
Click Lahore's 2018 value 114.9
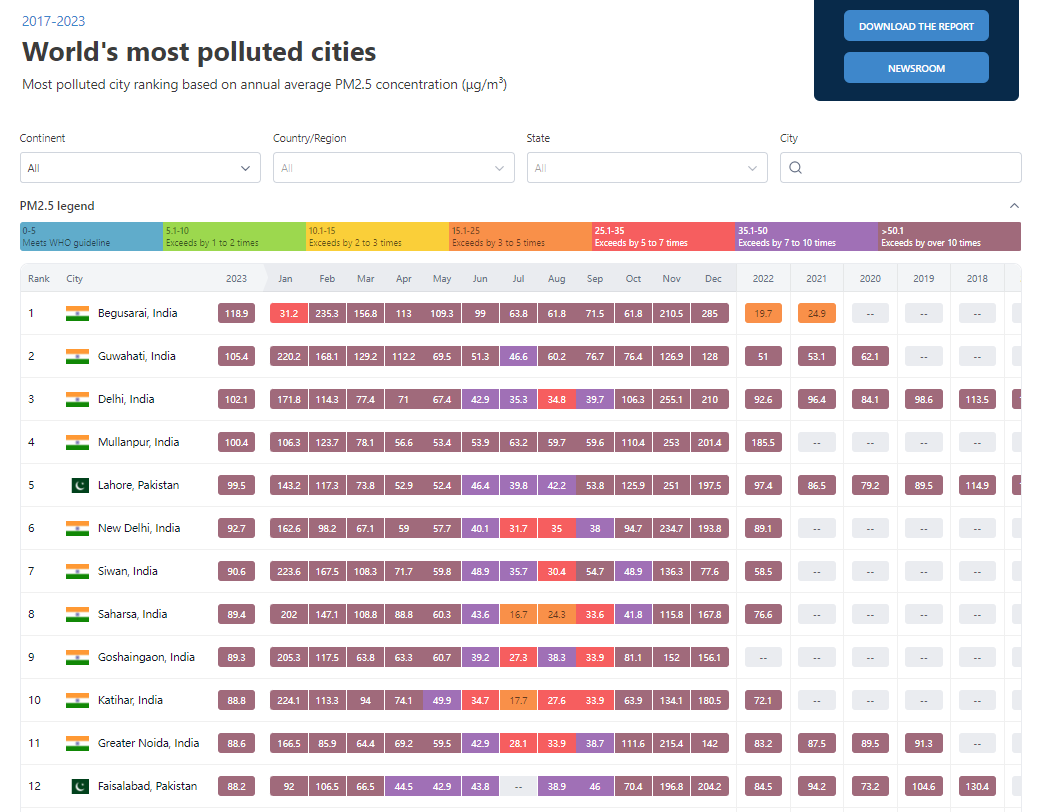point(977,486)
